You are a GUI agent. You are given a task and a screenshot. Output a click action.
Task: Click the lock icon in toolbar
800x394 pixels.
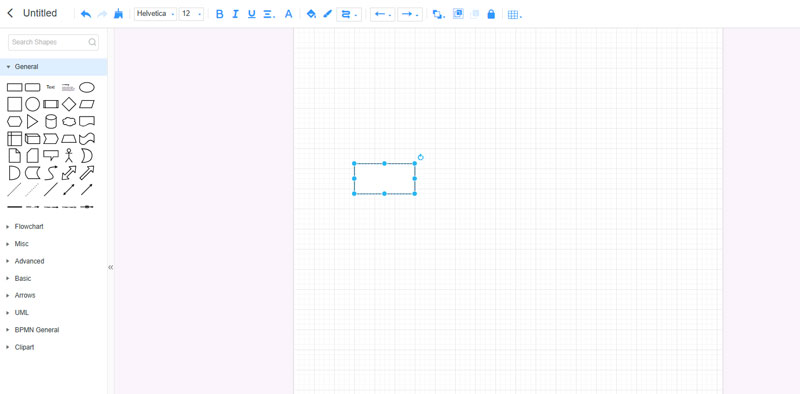(491, 14)
